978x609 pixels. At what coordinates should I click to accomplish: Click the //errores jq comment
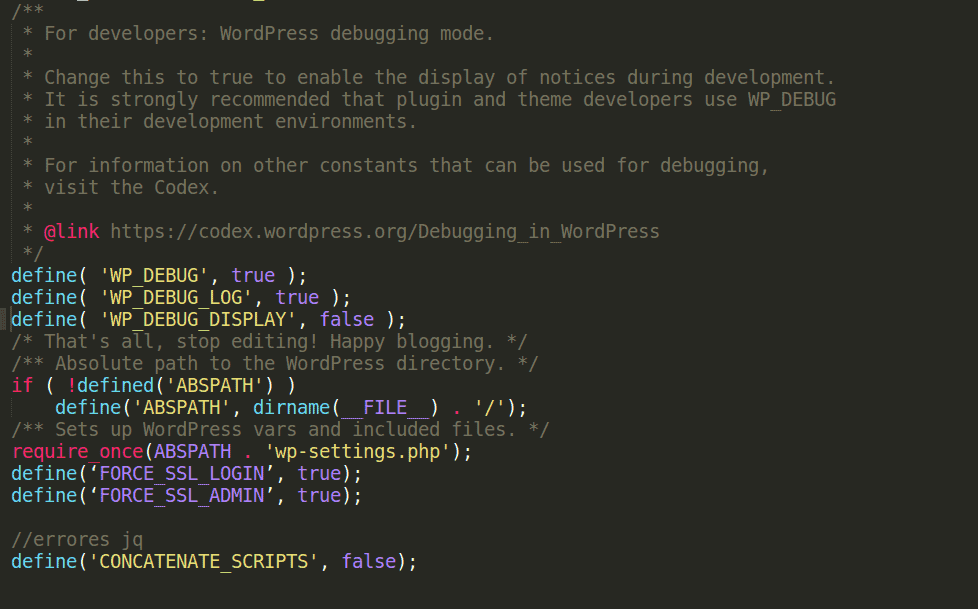coord(77,540)
